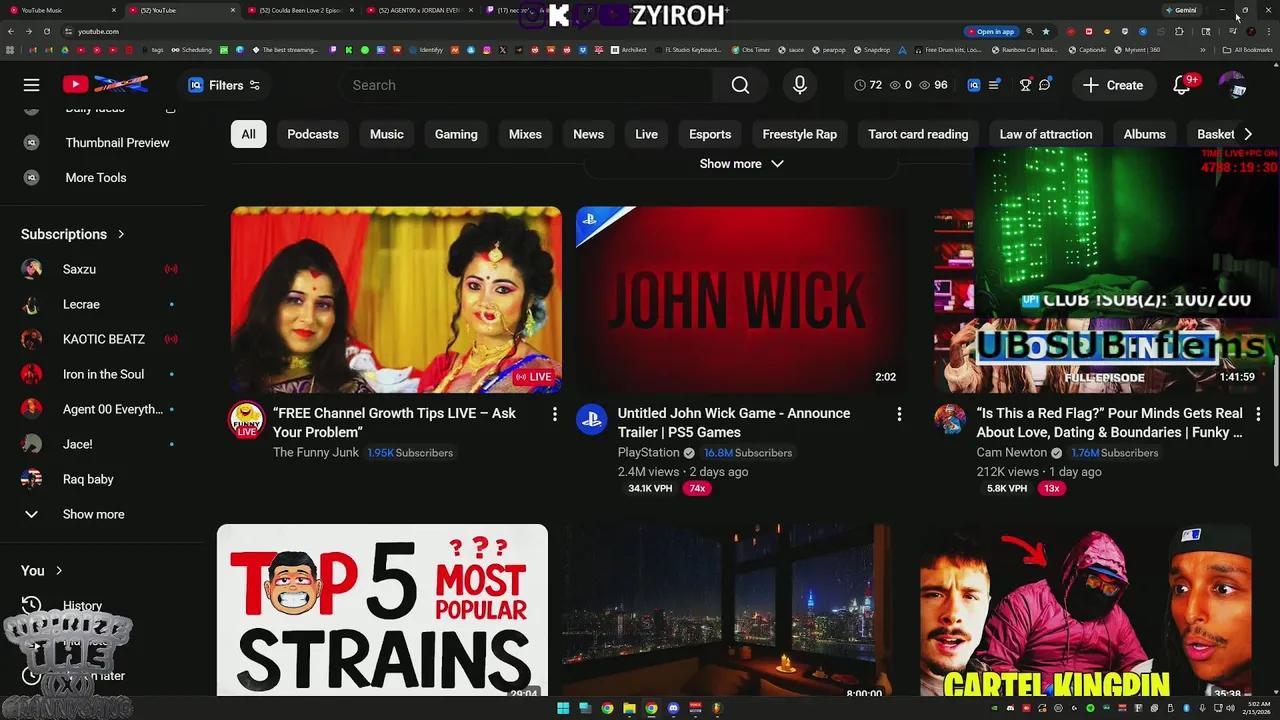
Task: Reload the page with refresh icon
Action: click(x=46, y=31)
